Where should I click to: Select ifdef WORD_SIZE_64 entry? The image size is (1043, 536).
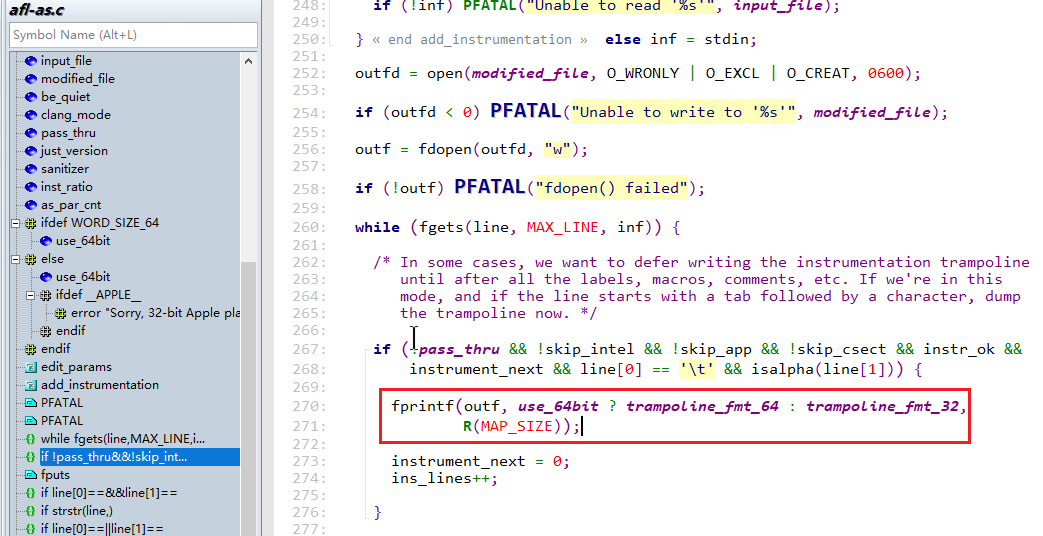100,223
